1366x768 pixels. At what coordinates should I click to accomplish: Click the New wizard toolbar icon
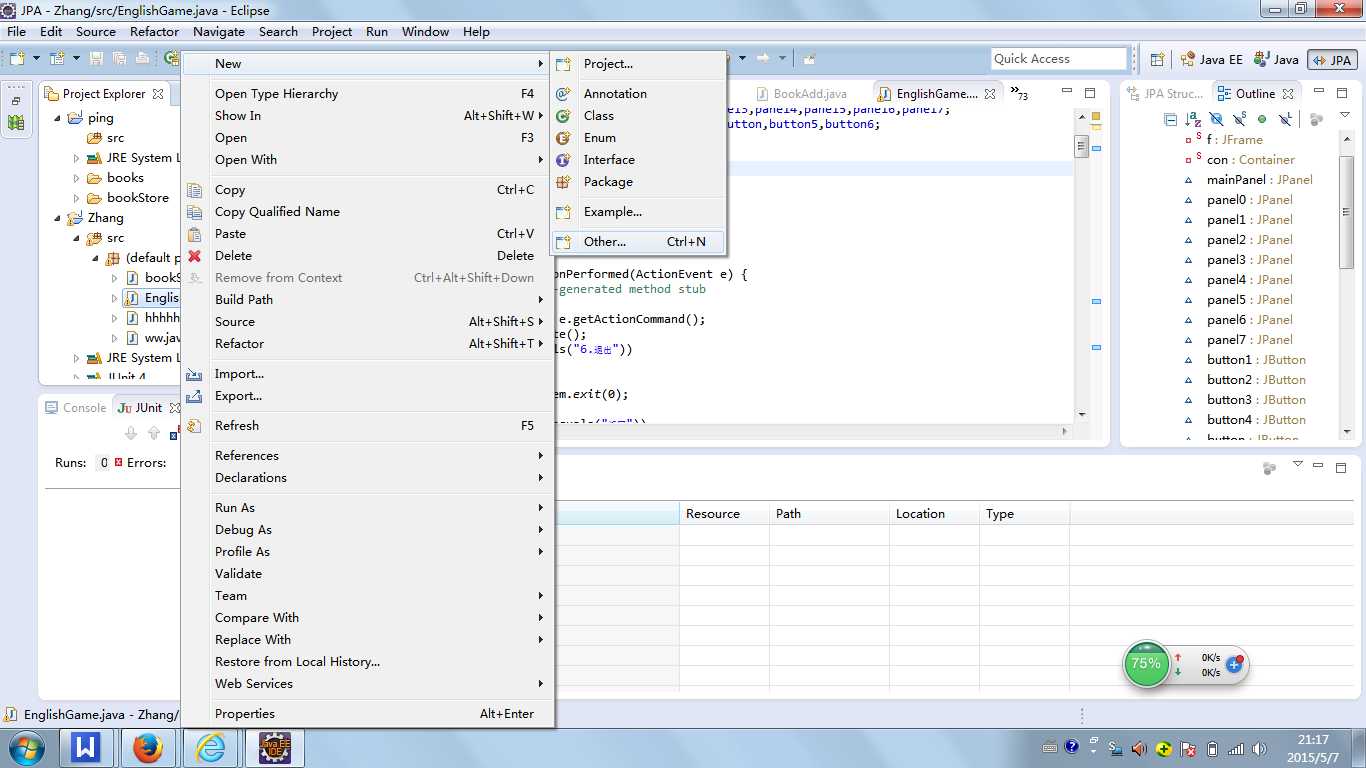17,59
